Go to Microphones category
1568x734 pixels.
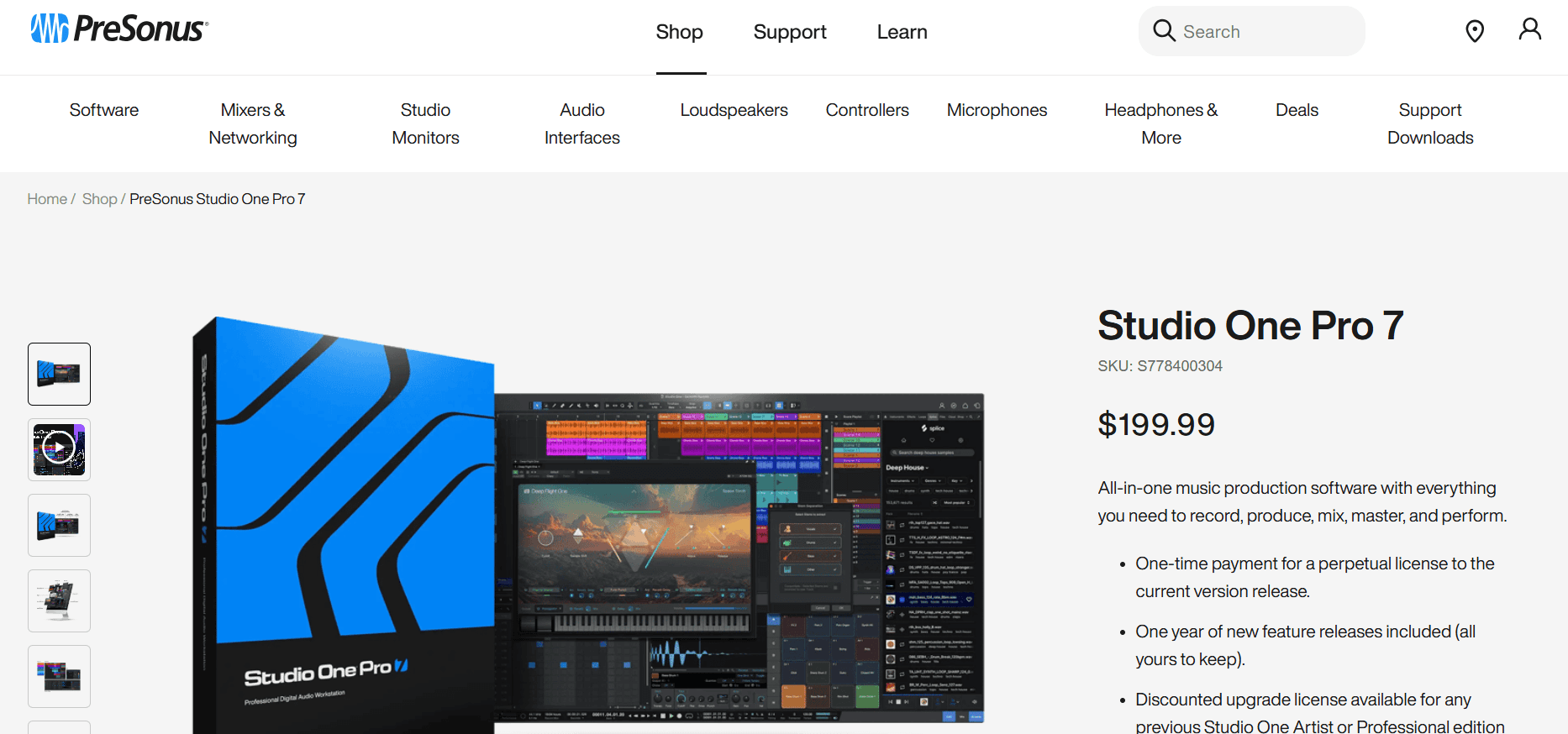[997, 110]
